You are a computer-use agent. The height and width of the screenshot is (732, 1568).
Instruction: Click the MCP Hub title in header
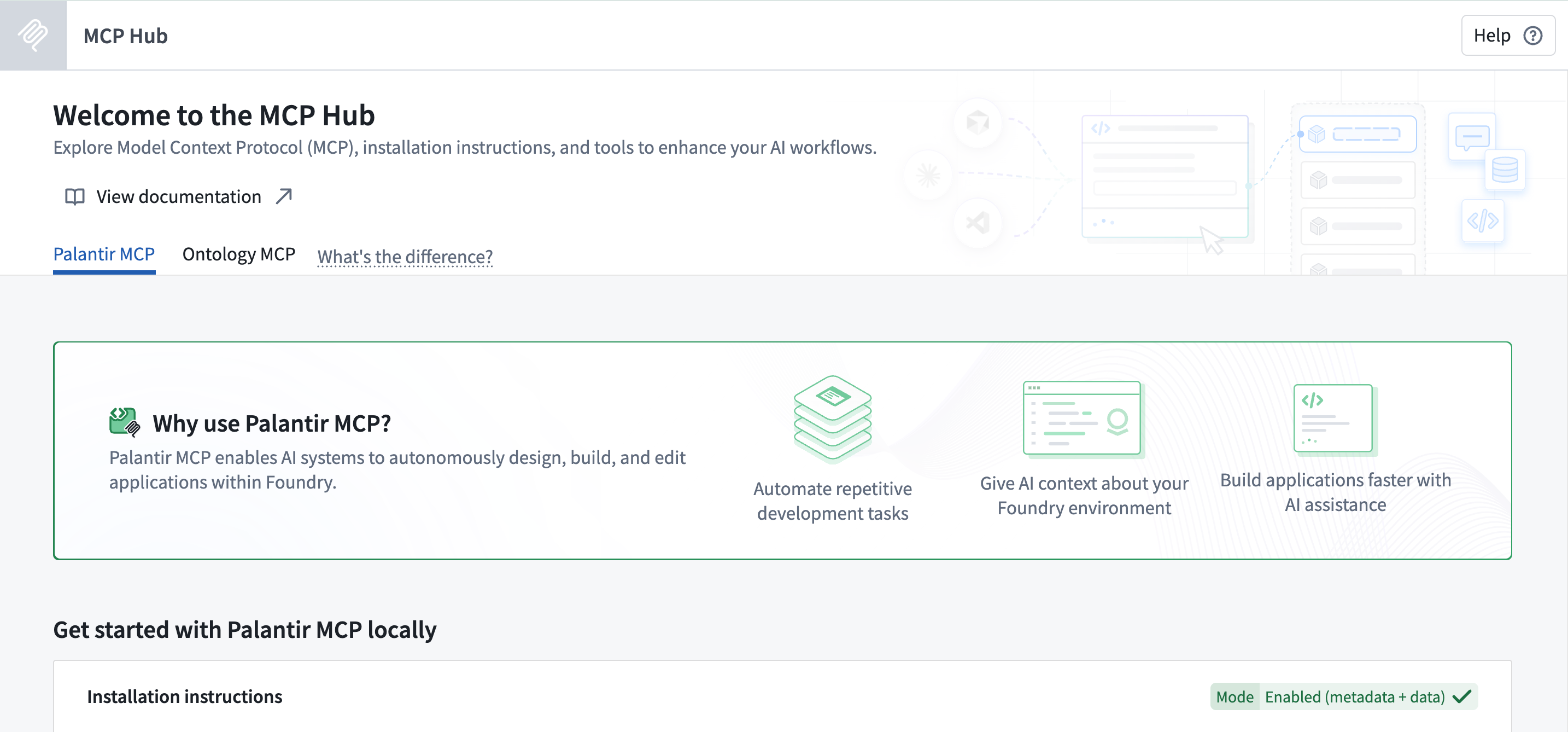[x=125, y=36]
